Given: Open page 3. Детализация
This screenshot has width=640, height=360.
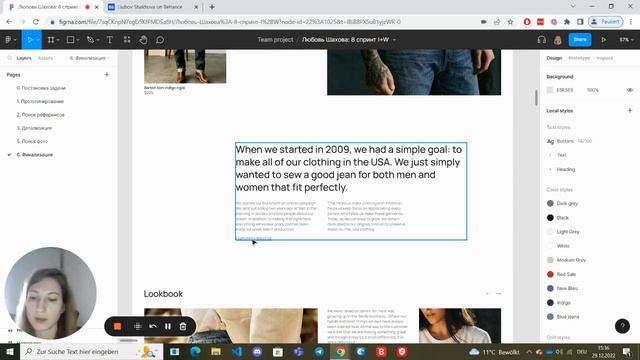Looking at the screenshot, I should (34, 128).
